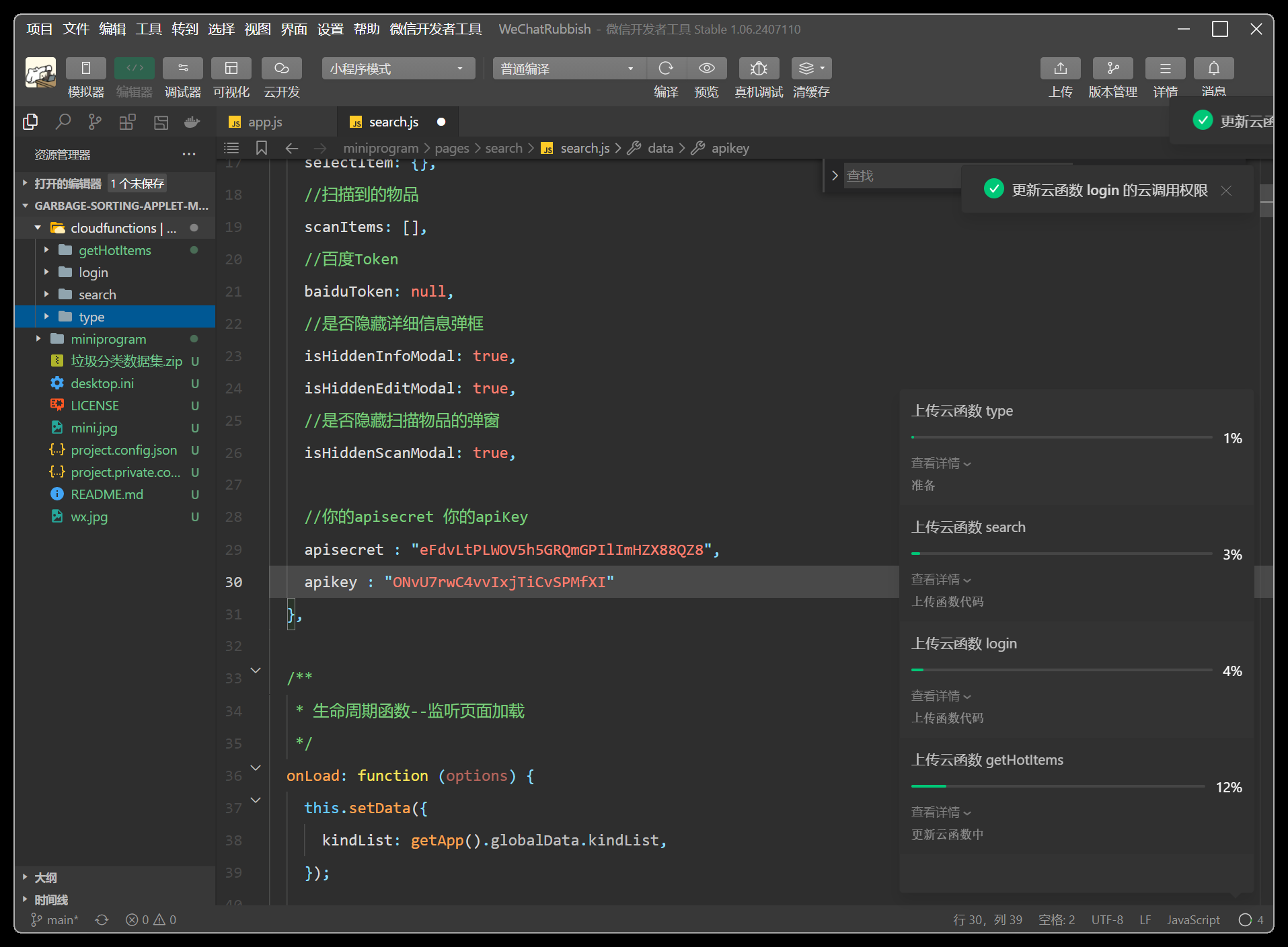Open the JavaScript language mode selector
The height and width of the screenshot is (947, 1288).
pos(1193,919)
